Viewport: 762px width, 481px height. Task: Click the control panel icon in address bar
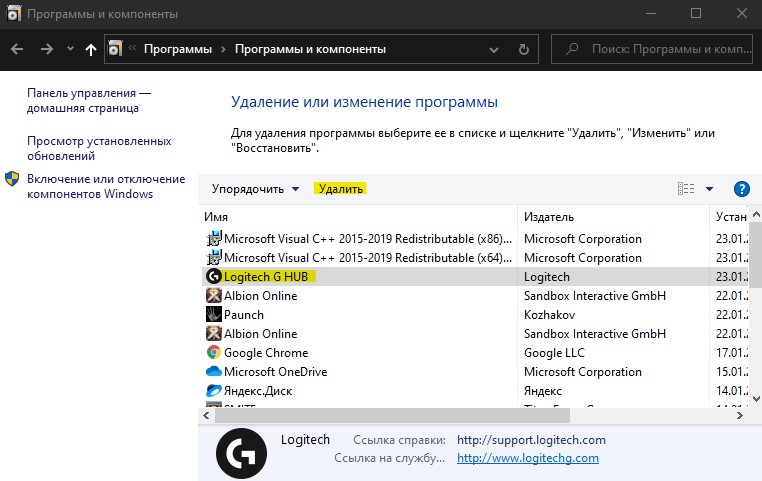click(115, 49)
